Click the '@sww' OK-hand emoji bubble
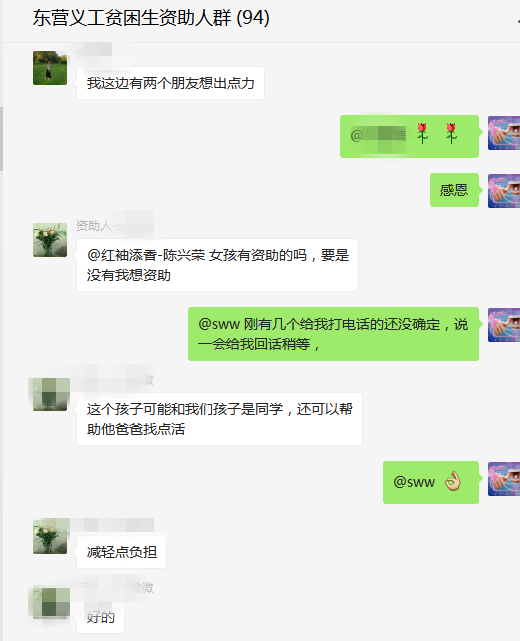 point(431,482)
